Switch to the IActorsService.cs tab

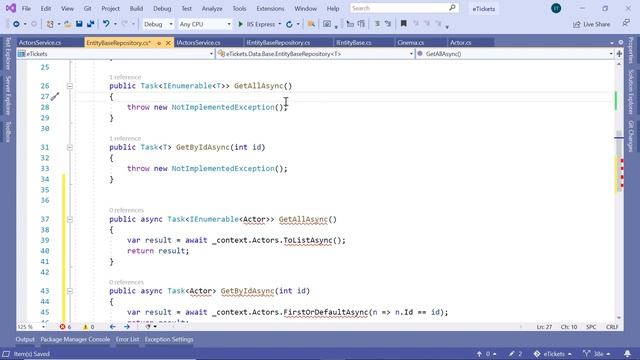coord(199,42)
